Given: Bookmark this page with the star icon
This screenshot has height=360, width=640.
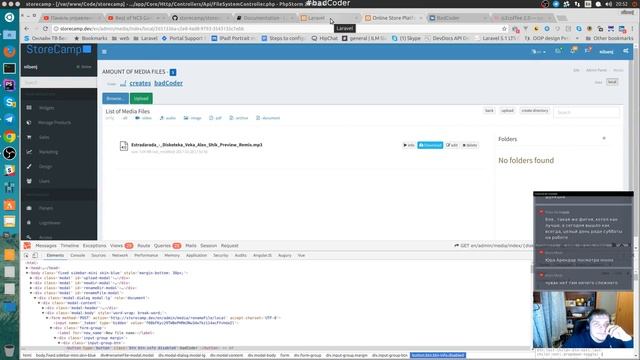Looking at the screenshot, I should [504, 29].
